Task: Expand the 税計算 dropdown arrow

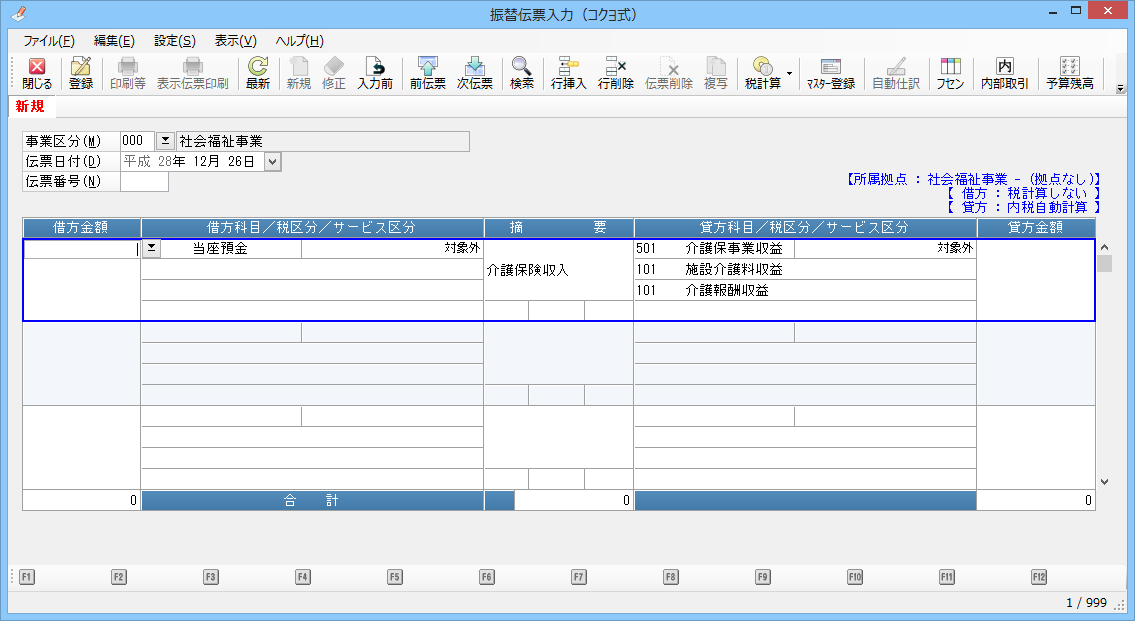Action: 789,74
